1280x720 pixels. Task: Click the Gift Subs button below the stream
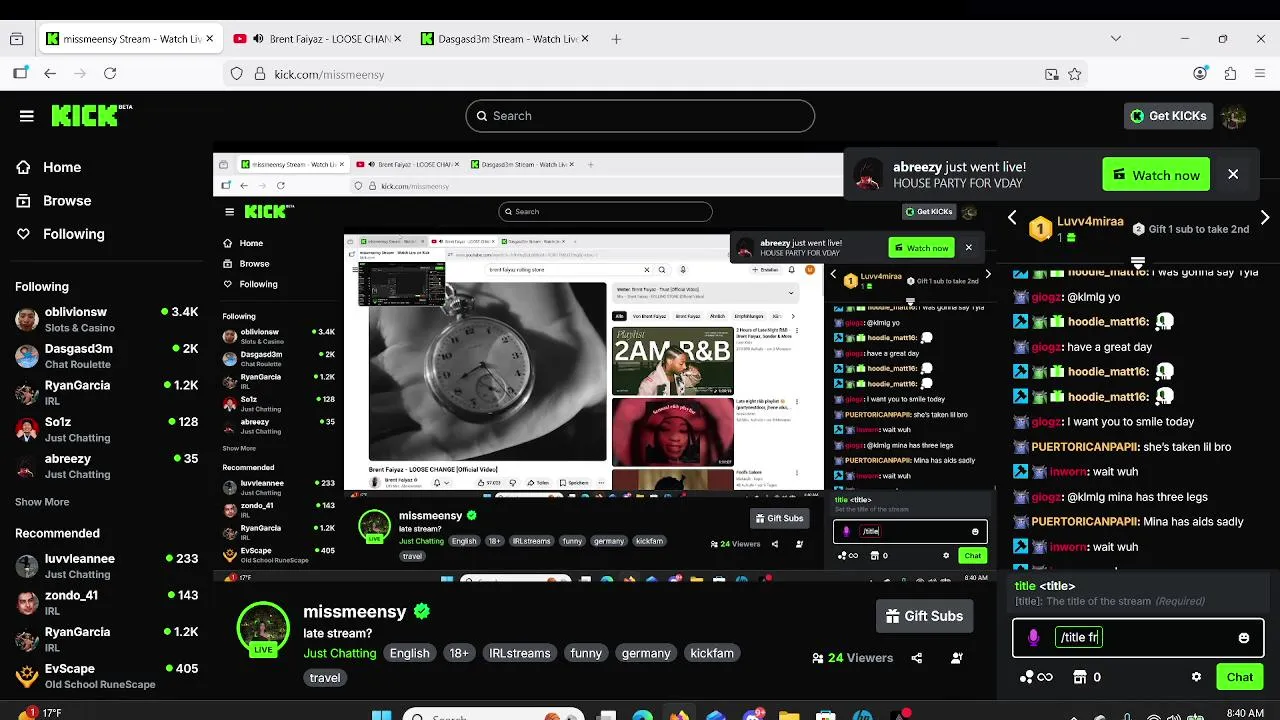coord(924,616)
